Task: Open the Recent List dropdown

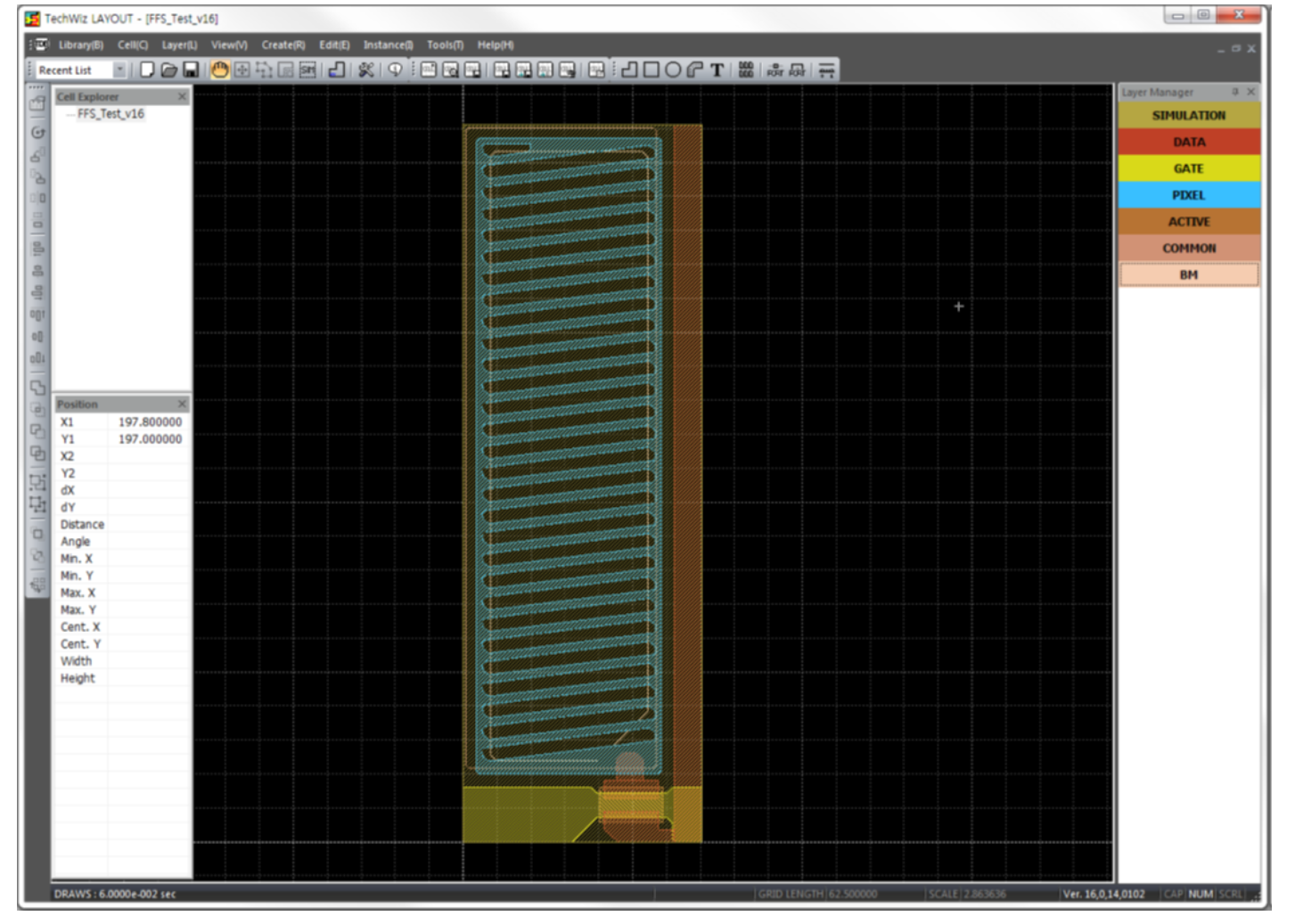Action: pyautogui.click(x=119, y=70)
